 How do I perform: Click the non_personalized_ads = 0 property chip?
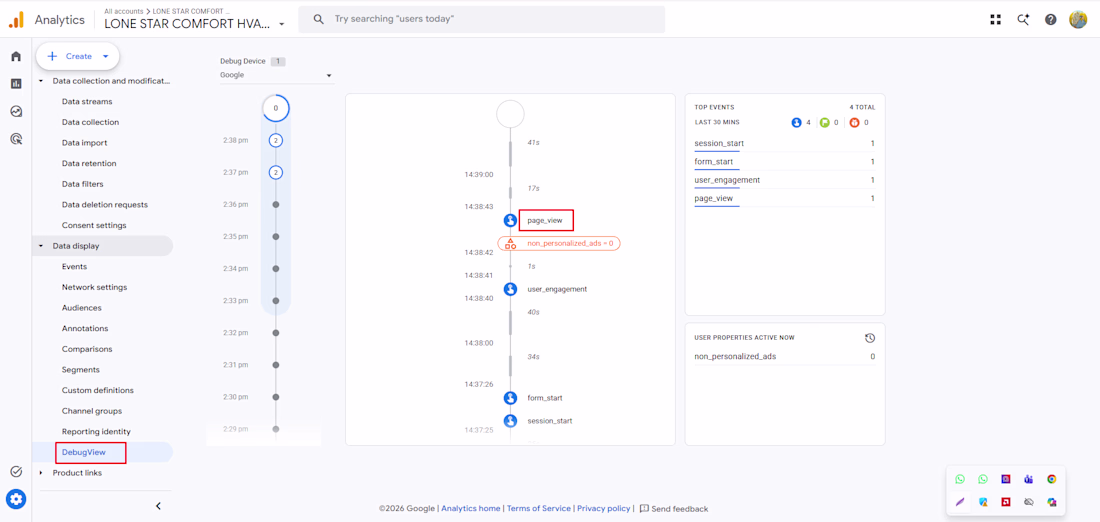pyautogui.click(x=559, y=243)
